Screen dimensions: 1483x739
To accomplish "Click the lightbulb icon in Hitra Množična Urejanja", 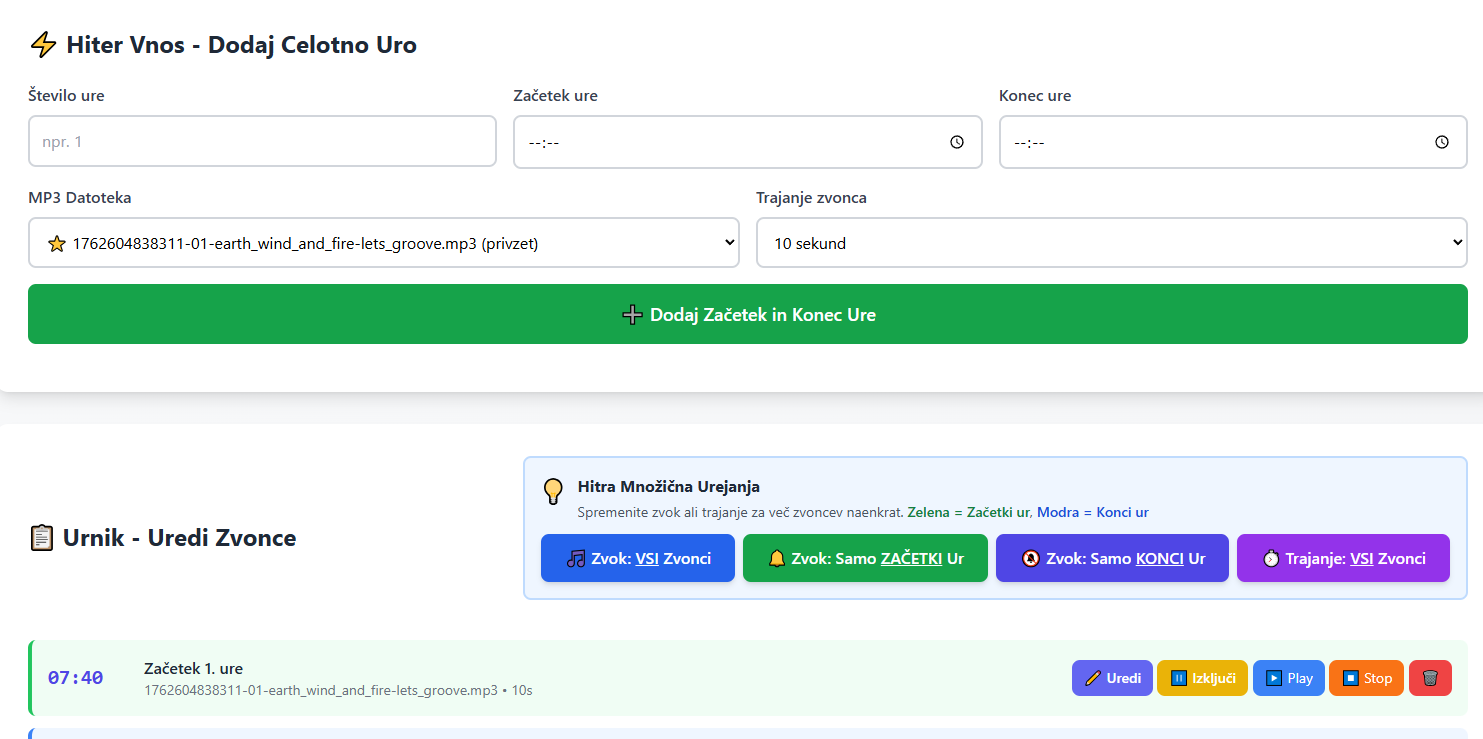I will (553, 491).
